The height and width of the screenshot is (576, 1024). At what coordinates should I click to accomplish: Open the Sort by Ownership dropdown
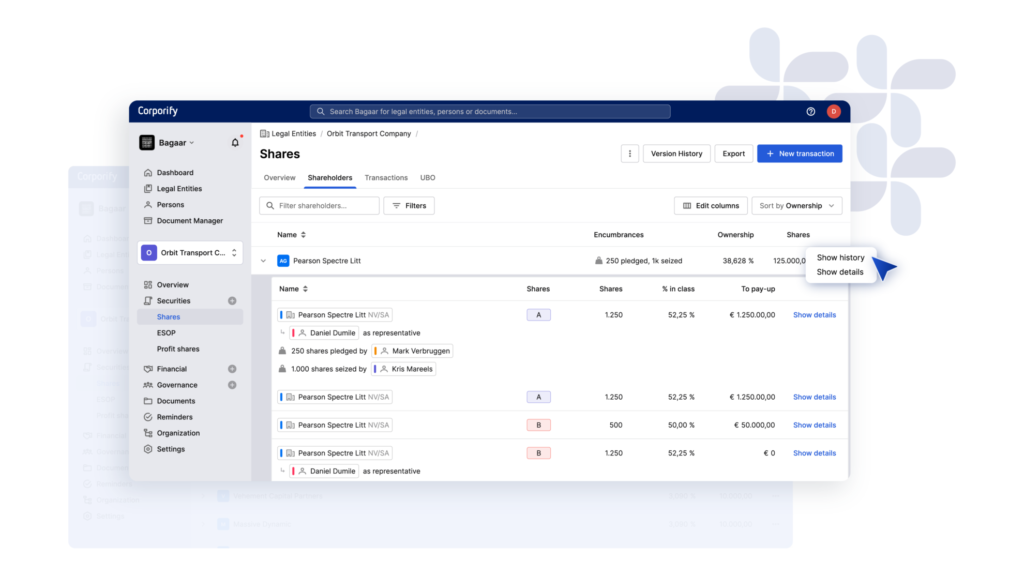797,206
